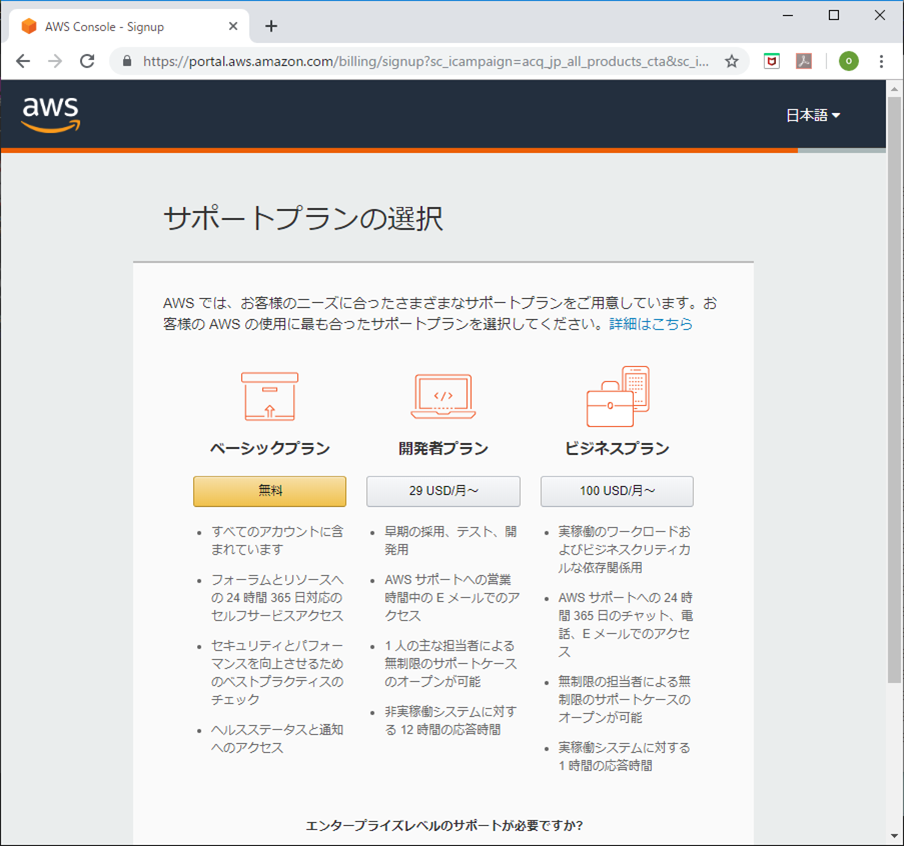This screenshot has width=904, height=846.
Task: Open the McAfee extension icon
Action: (771, 61)
